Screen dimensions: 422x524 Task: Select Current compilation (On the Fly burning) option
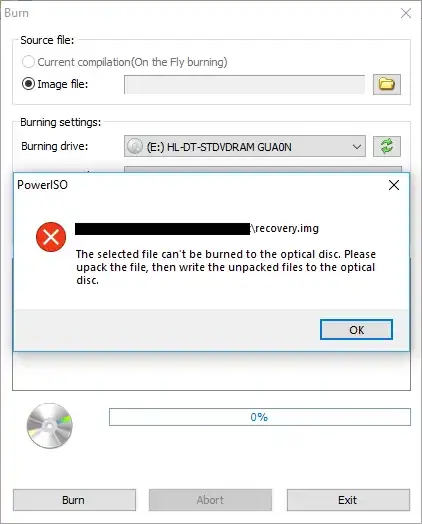(28, 62)
